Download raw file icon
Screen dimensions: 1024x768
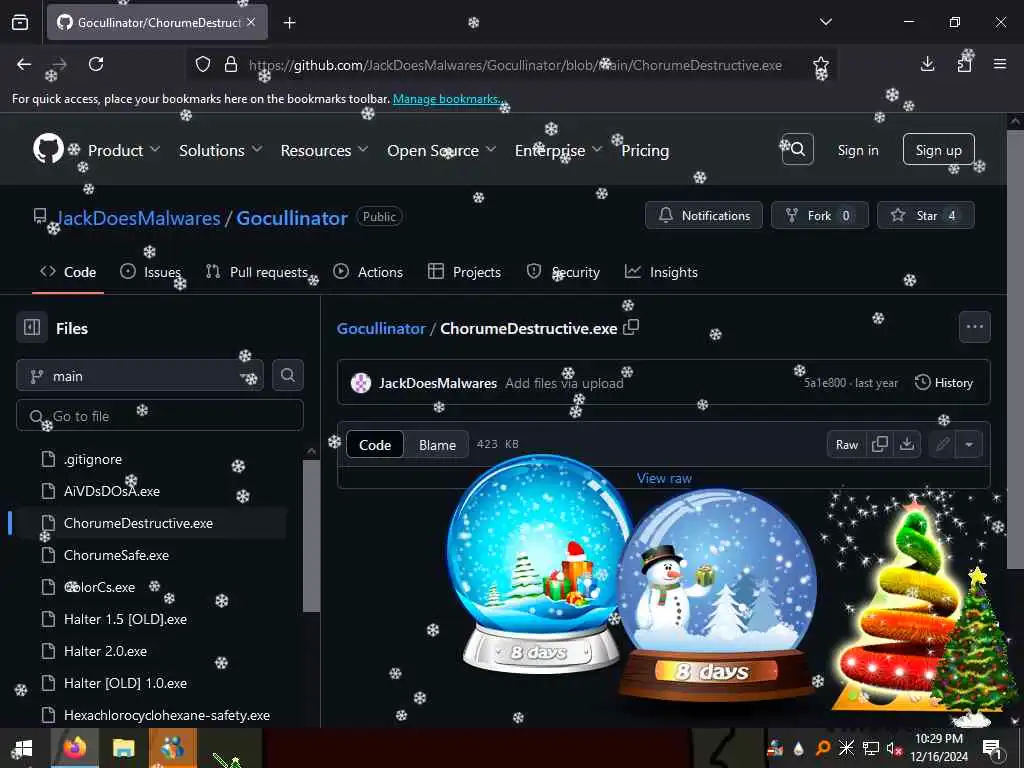(906, 444)
